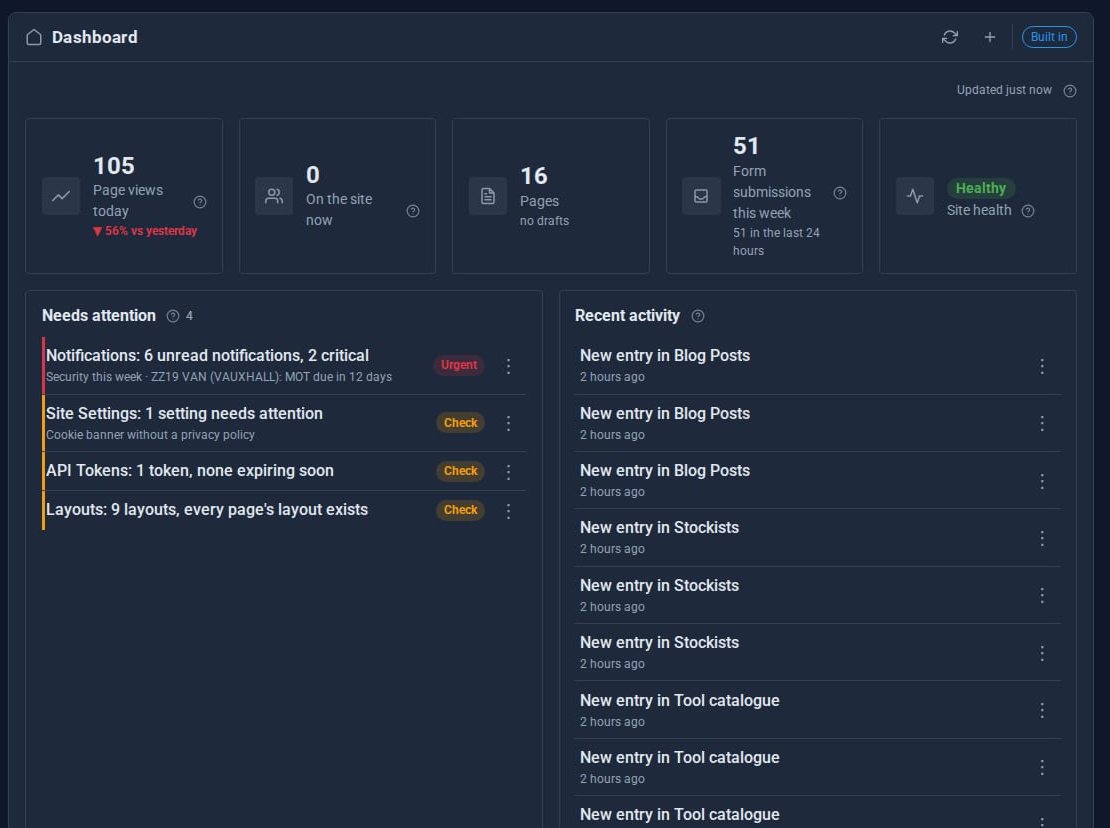Click Check badge on Layouts row
The width and height of the screenshot is (1110, 828).
pyautogui.click(x=460, y=510)
